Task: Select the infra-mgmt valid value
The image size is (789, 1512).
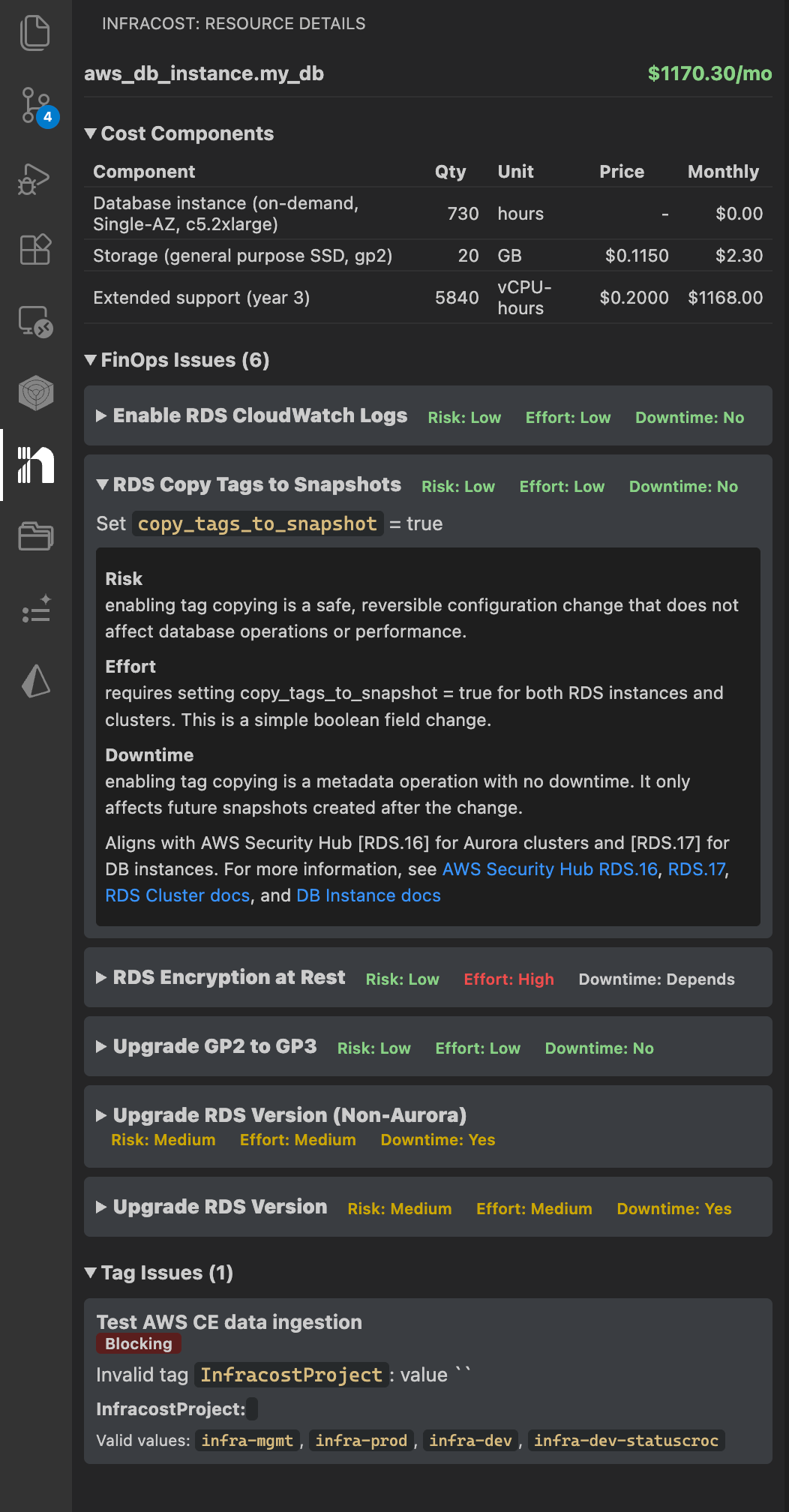Action: coord(247,1441)
